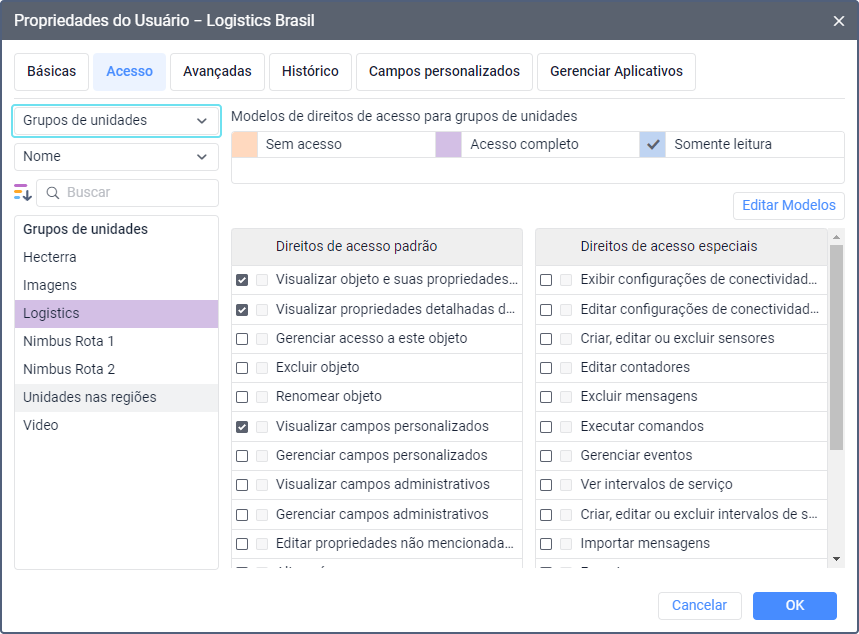Click the Buscar search field

click(x=138, y=193)
